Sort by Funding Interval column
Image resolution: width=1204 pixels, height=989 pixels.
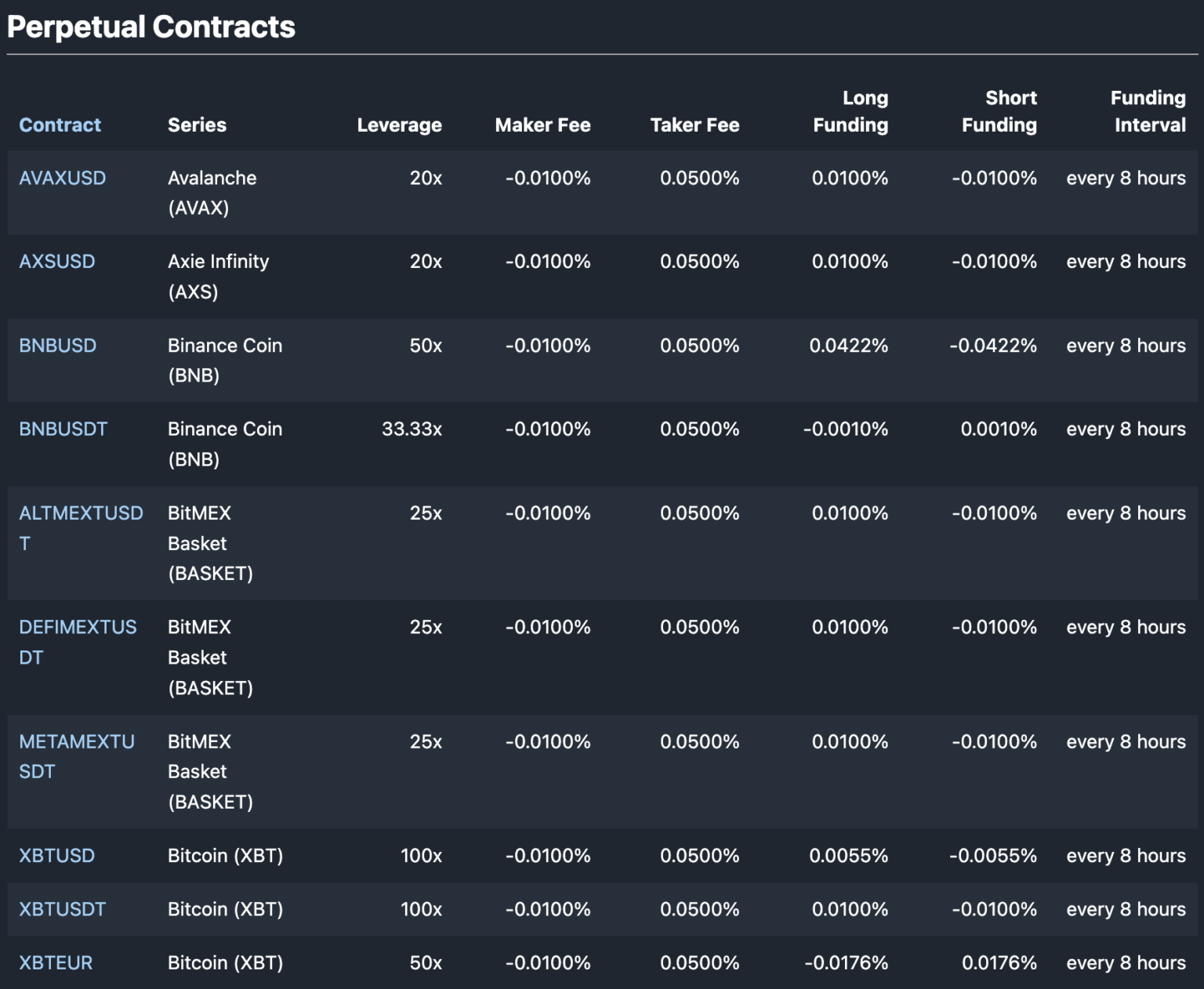[x=1148, y=111]
